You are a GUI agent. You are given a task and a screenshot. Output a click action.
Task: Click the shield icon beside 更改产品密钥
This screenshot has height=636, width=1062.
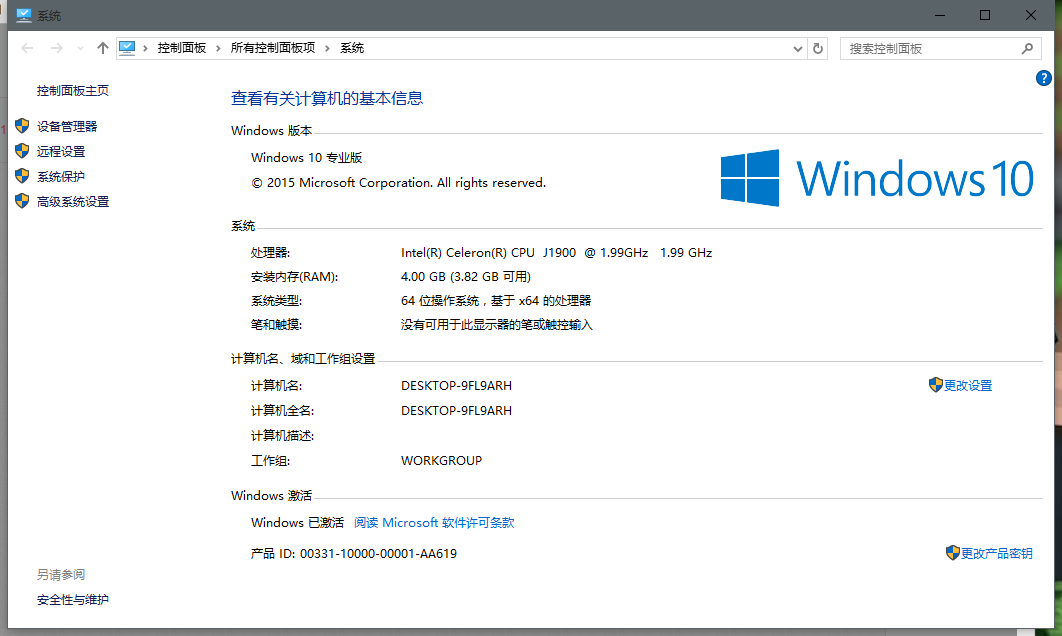(x=952, y=553)
